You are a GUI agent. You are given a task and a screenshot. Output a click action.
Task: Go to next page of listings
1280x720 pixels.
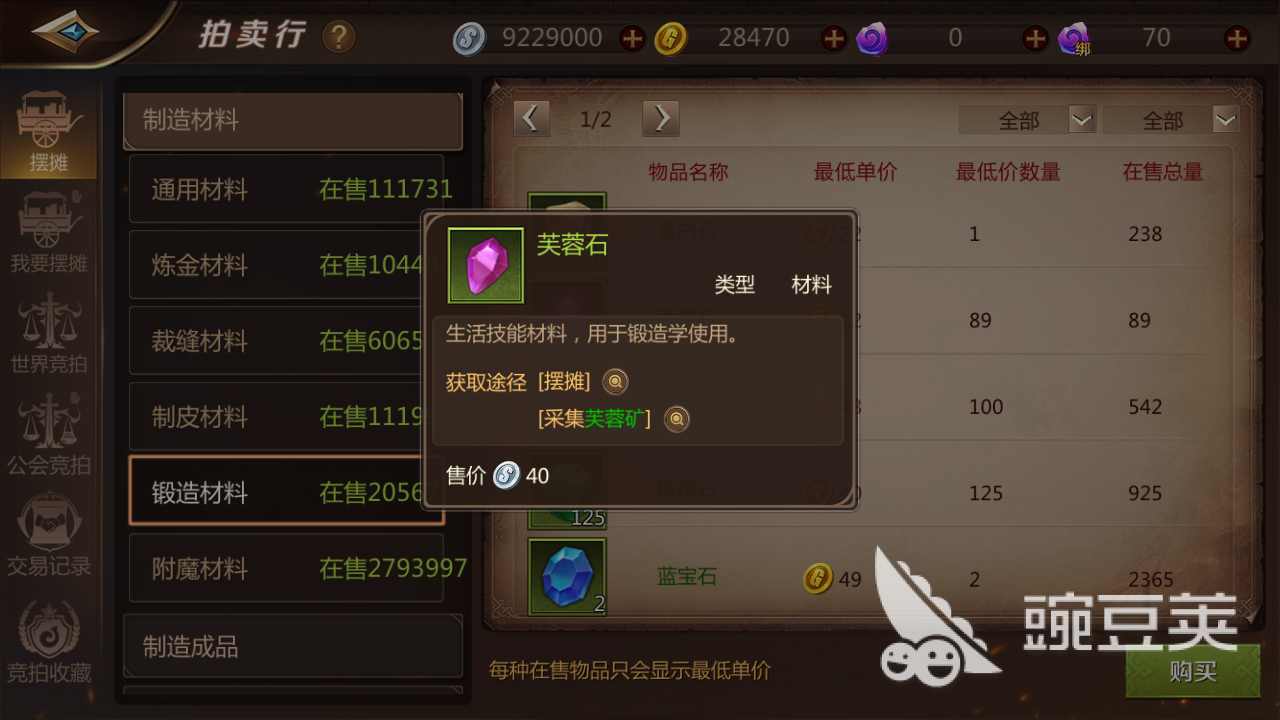(x=660, y=119)
